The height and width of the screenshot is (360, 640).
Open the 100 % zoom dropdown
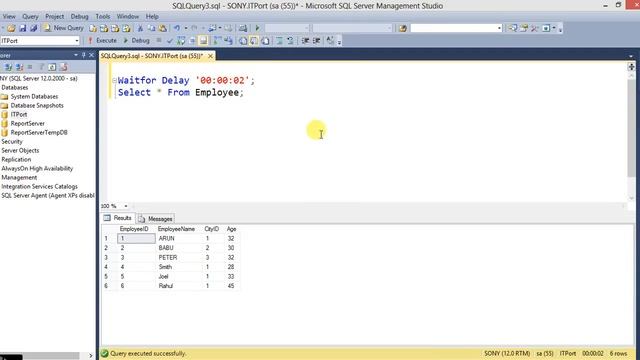coord(126,206)
